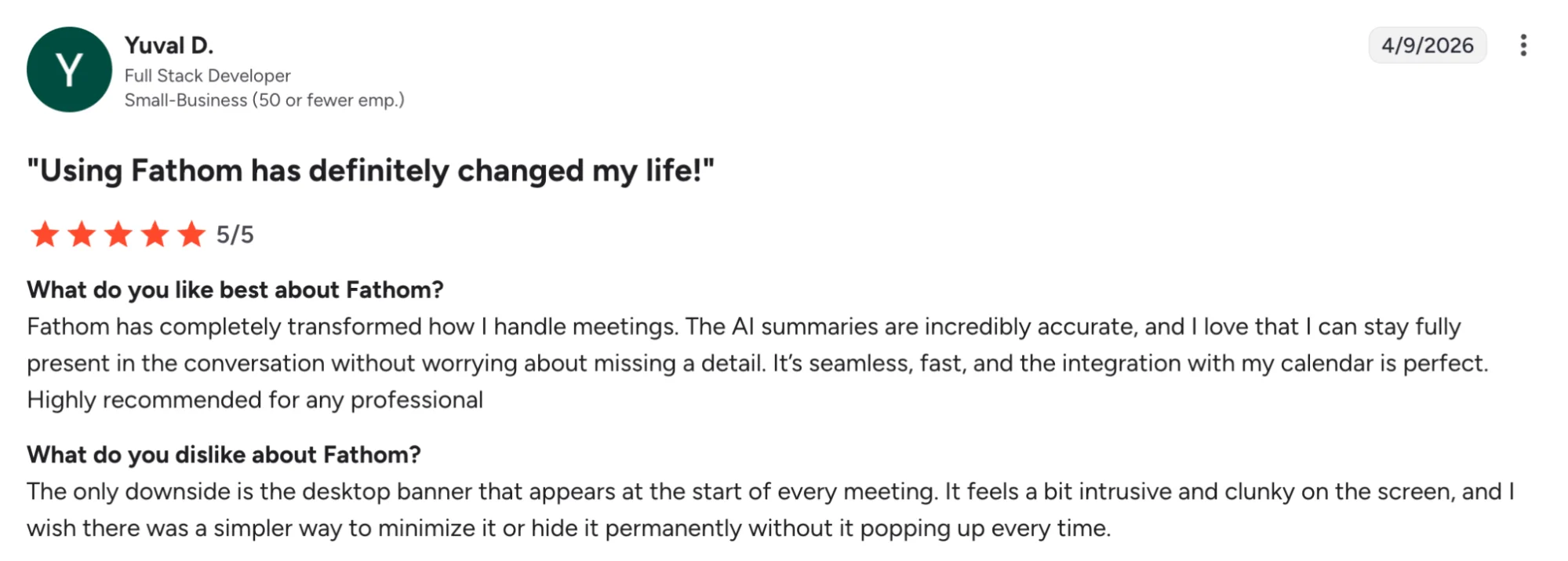The width and height of the screenshot is (1568, 561).
Task: Click the "What do you dislike about Fathom?" heading
Action: pos(224,455)
